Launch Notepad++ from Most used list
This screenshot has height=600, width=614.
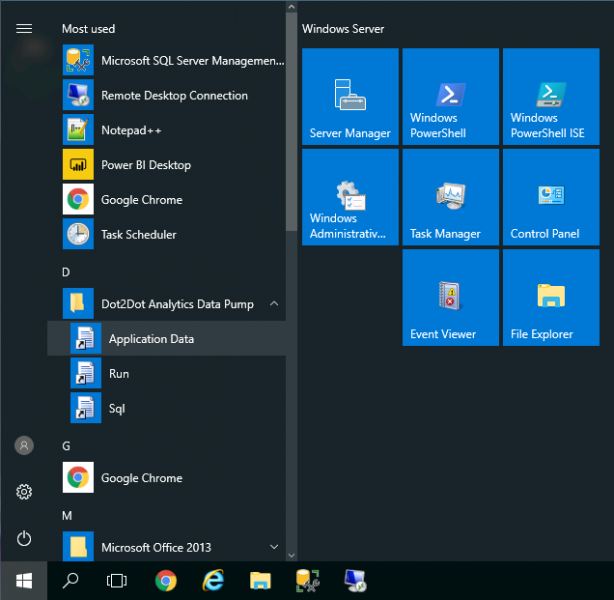pyautogui.click(x=131, y=130)
